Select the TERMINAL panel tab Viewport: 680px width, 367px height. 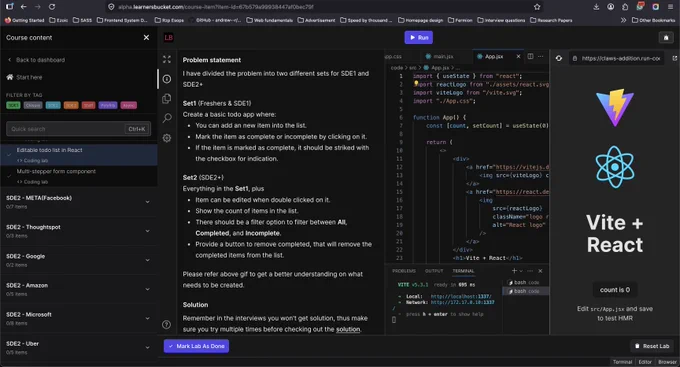(463, 271)
